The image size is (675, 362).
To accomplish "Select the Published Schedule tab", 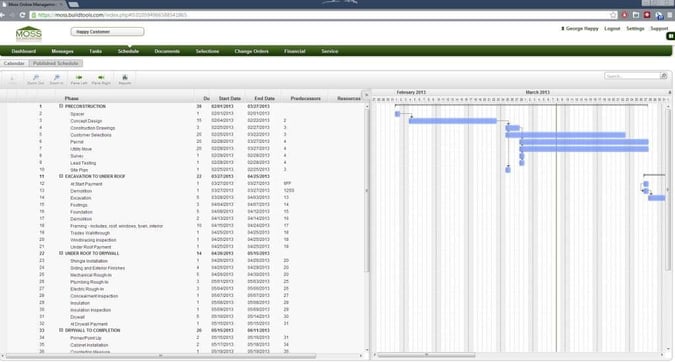I will [56, 63].
